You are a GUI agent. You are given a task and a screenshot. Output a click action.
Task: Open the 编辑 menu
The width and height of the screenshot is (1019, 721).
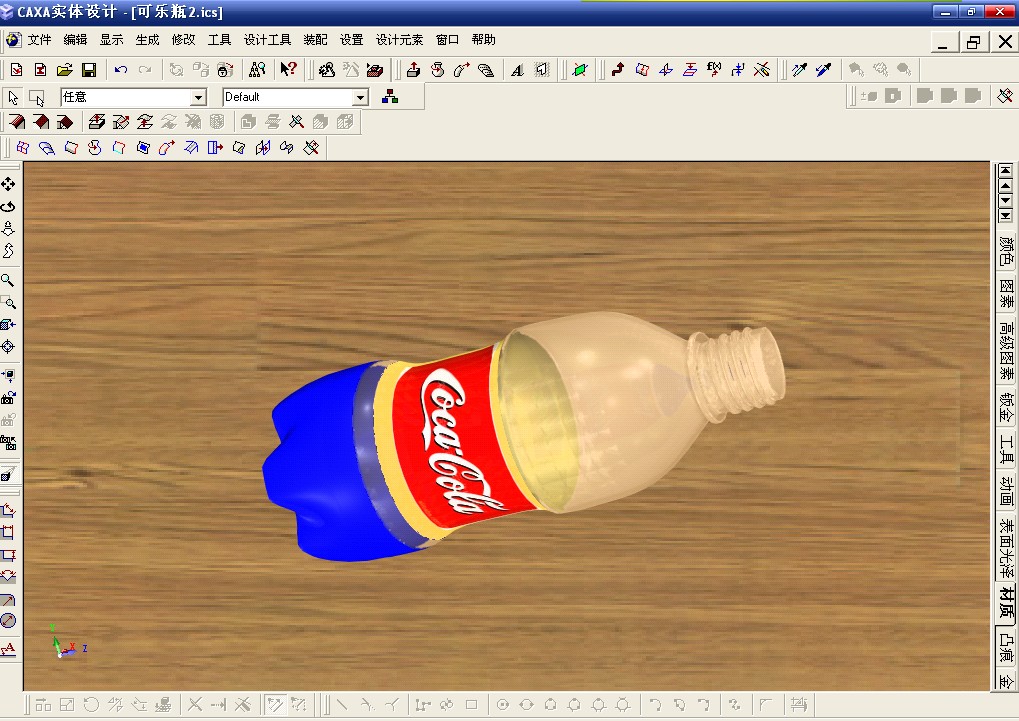(x=75, y=40)
